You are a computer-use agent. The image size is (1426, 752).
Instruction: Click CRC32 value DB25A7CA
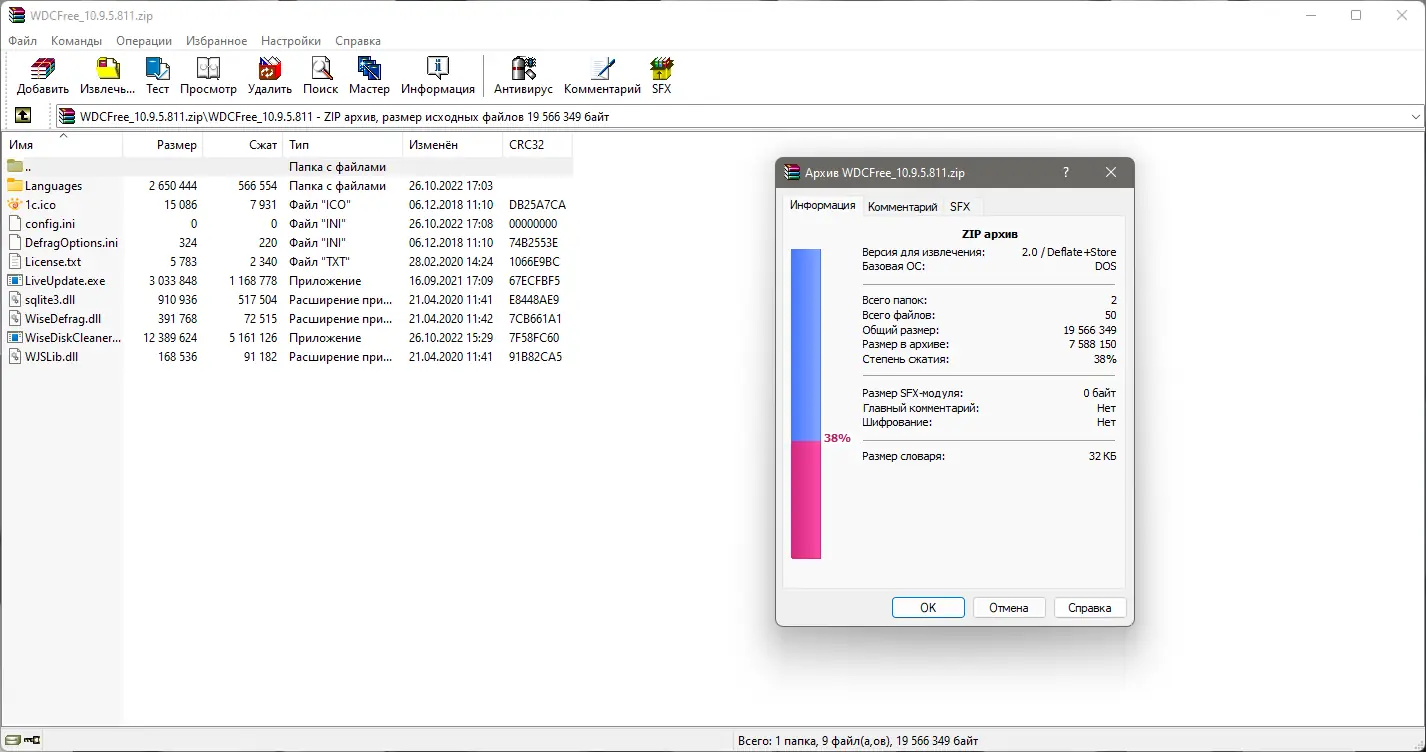(x=537, y=205)
